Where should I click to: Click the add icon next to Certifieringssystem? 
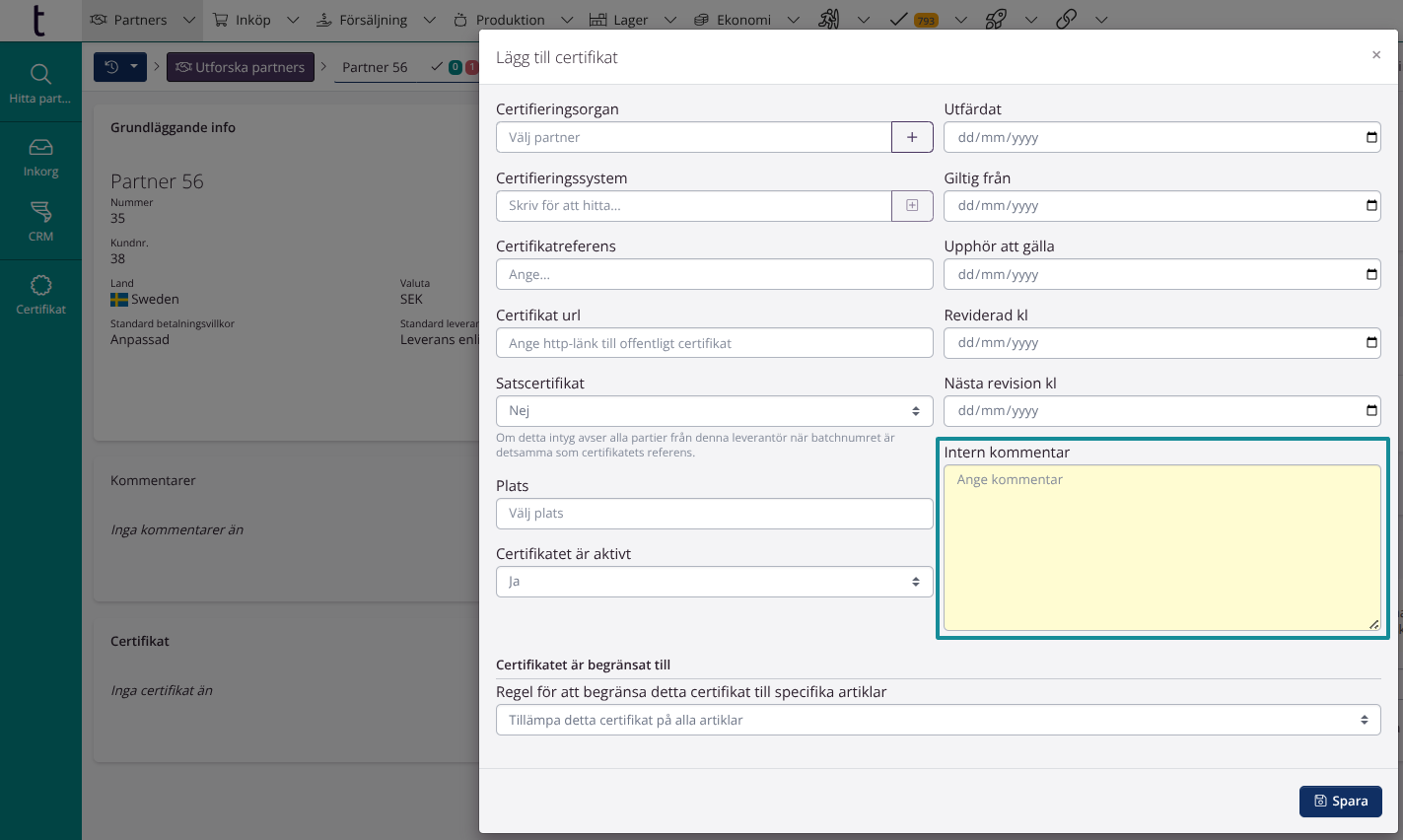point(912,205)
